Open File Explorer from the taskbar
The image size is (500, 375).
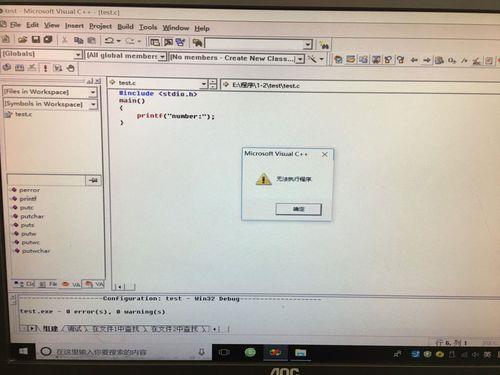click(x=300, y=353)
